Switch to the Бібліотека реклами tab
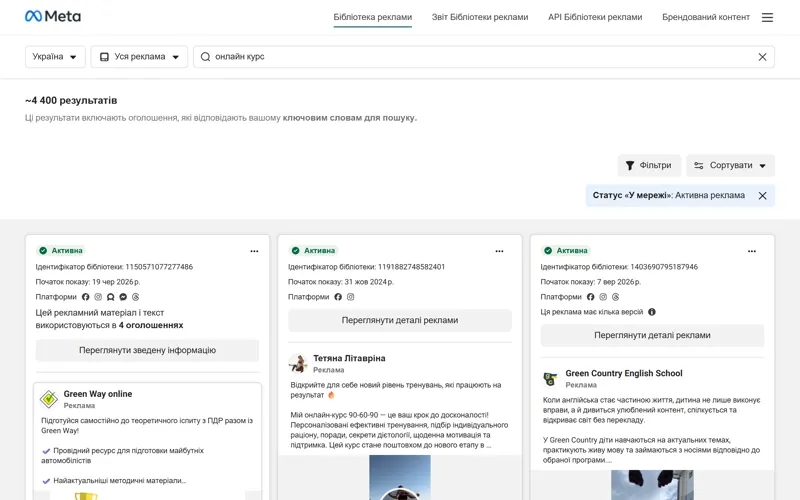Screen dimensions: 800x500 pyautogui.click(x=372, y=17)
